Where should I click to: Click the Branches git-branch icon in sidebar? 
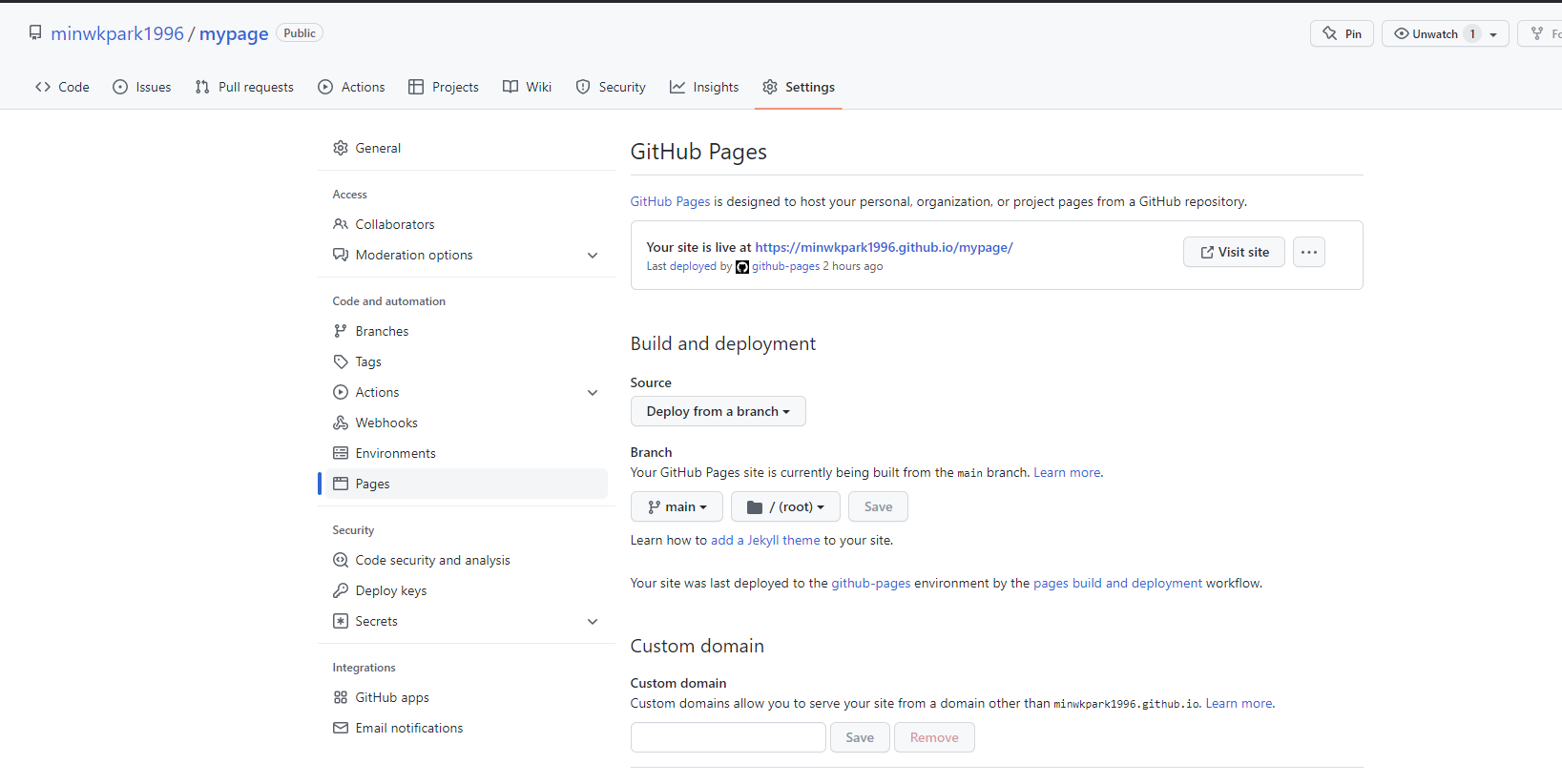341,331
